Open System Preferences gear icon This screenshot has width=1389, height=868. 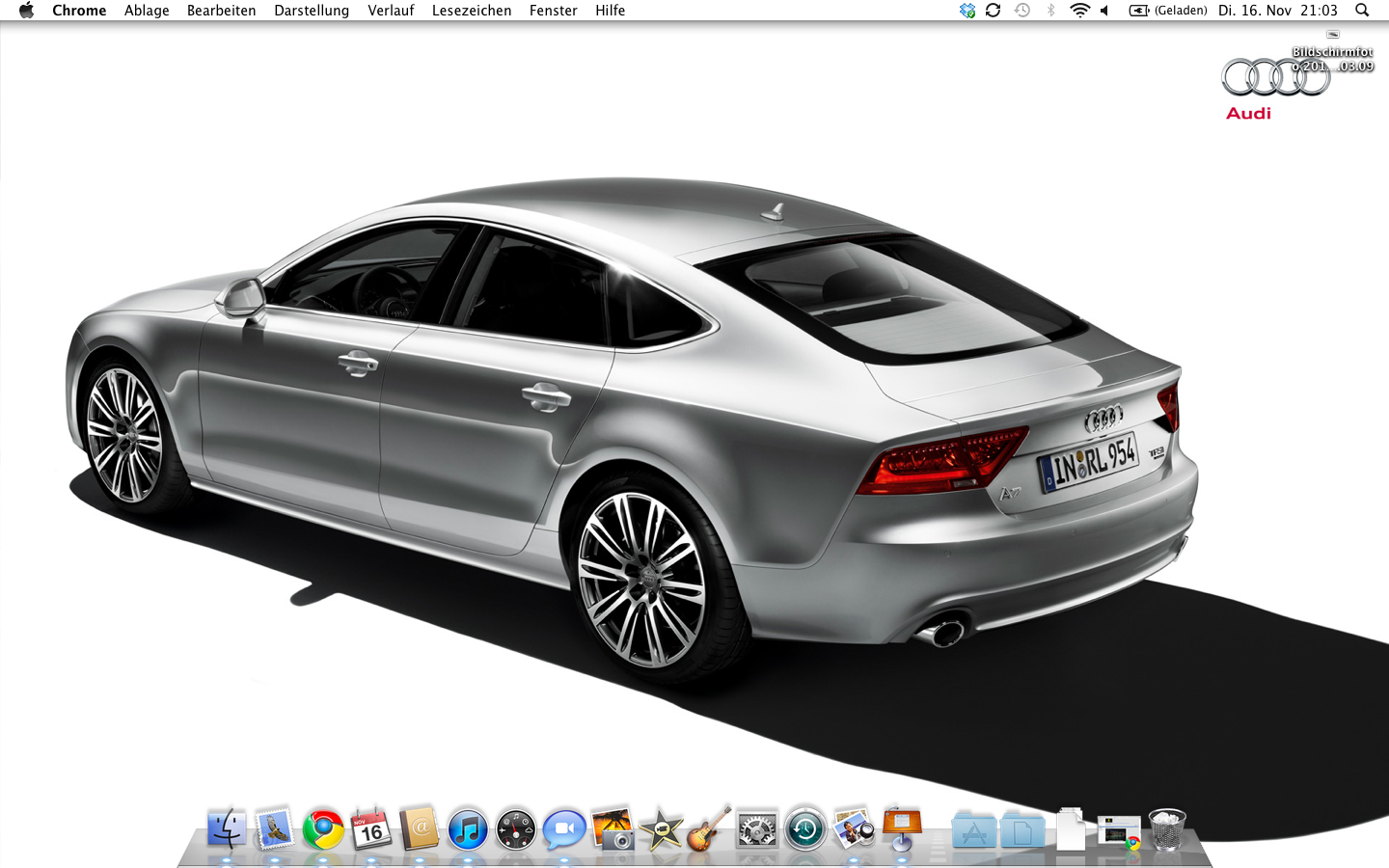(x=757, y=829)
